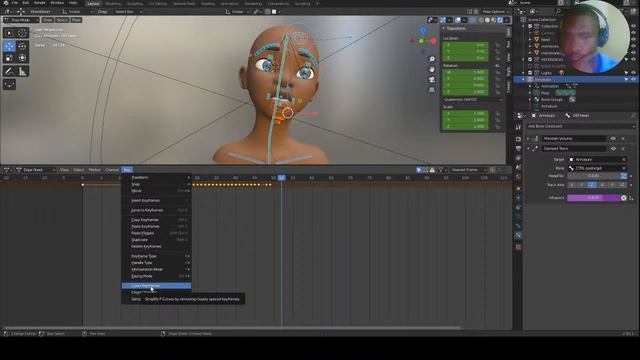640x360 pixels.
Task: Select the Cursor tool in viewport toolbar
Action: (x=22, y=33)
